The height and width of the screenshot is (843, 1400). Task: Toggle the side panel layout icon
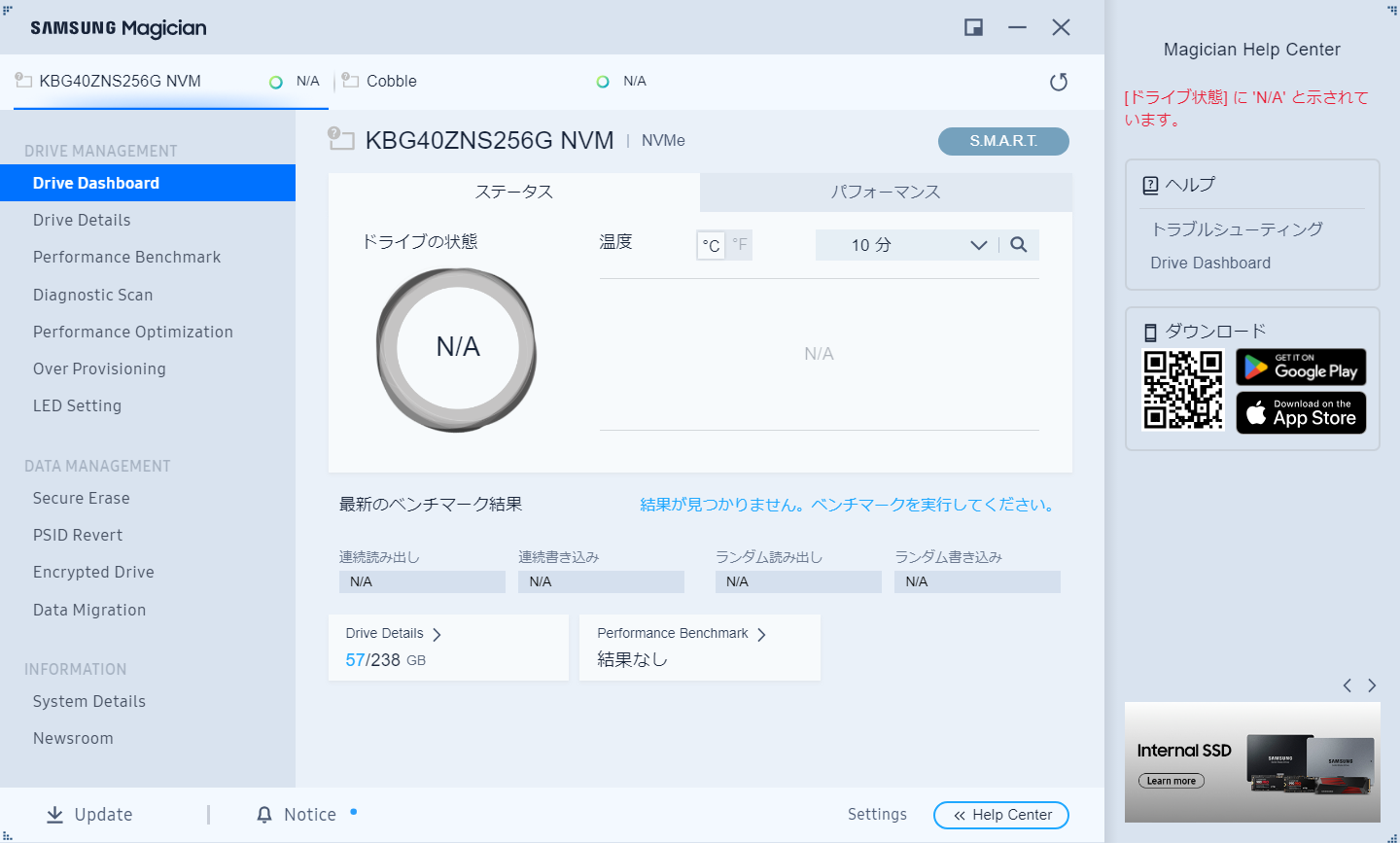[x=972, y=27]
